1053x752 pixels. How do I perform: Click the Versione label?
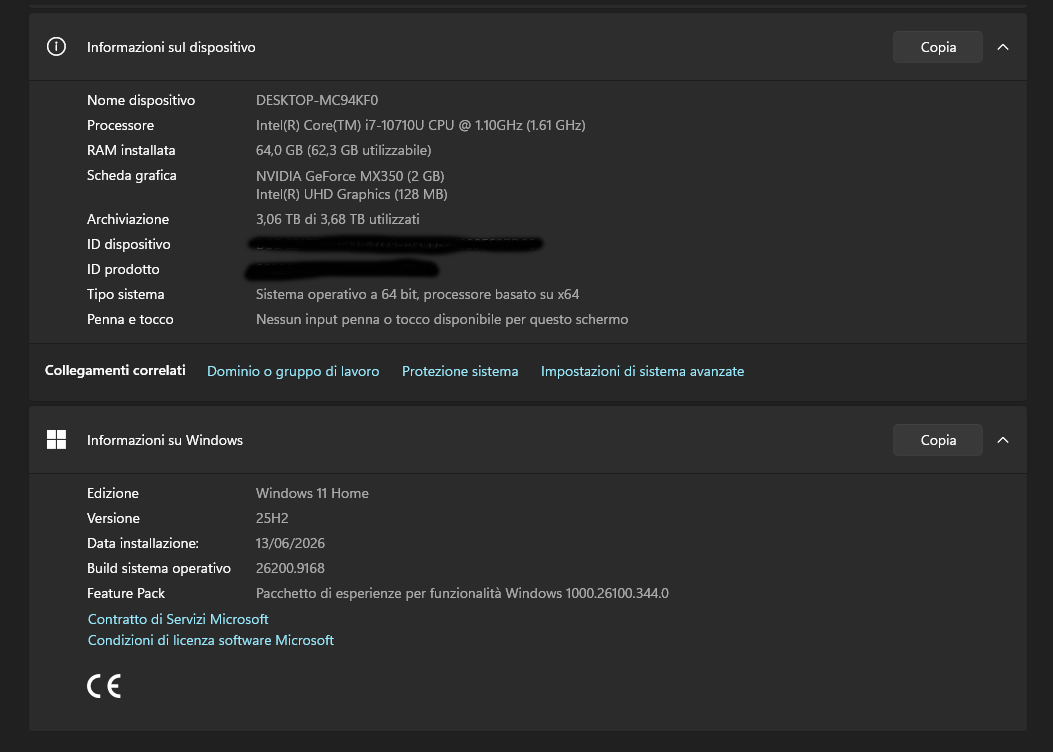(x=113, y=518)
